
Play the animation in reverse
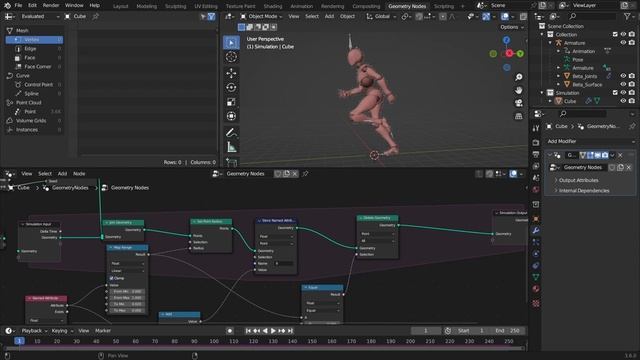click(265, 331)
